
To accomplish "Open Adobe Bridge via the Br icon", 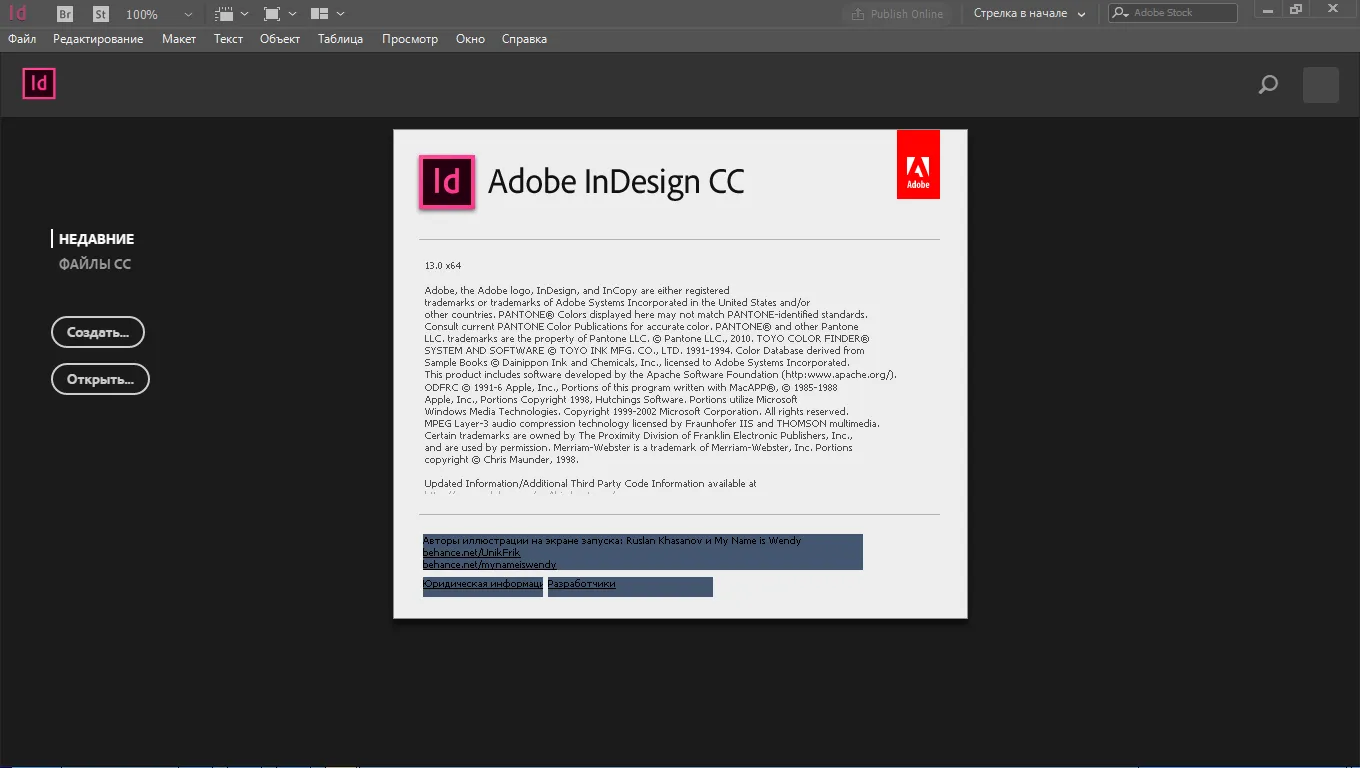I will pos(65,14).
